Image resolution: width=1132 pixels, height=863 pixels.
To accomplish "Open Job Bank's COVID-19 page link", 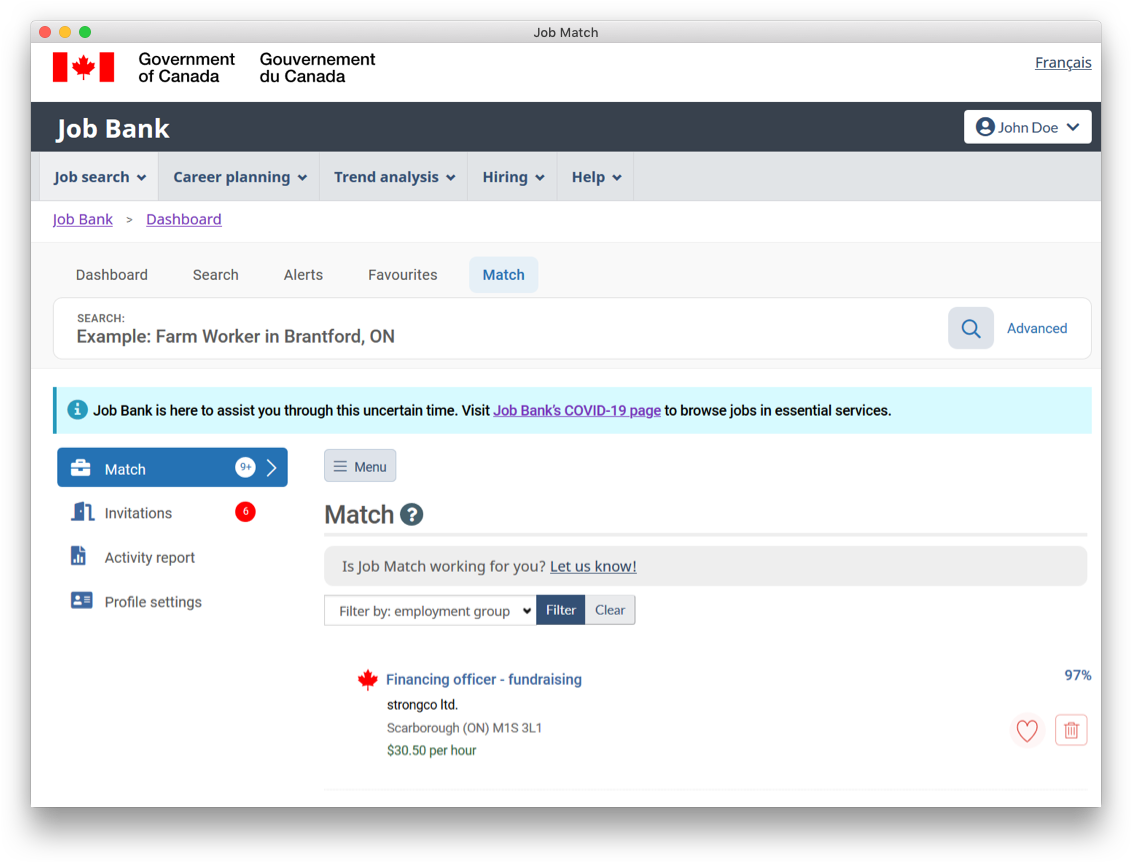I will coord(577,410).
